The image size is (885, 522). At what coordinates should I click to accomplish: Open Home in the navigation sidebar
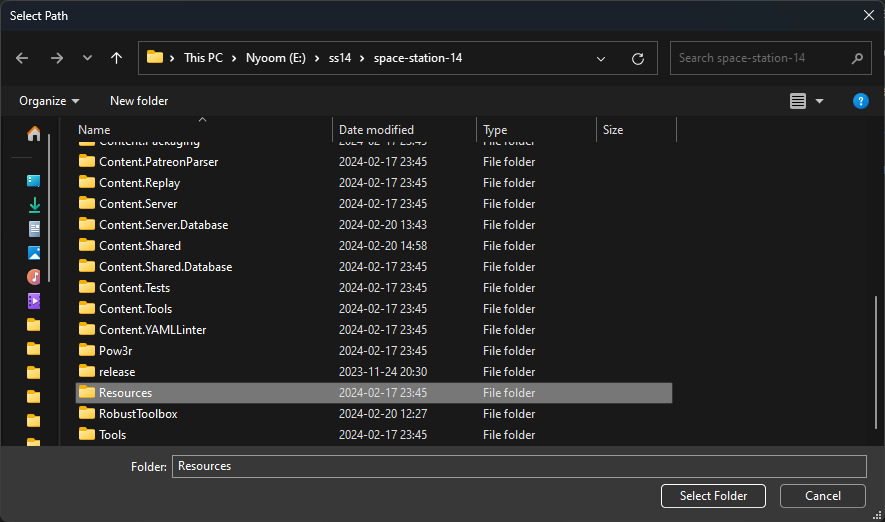[x=34, y=133]
